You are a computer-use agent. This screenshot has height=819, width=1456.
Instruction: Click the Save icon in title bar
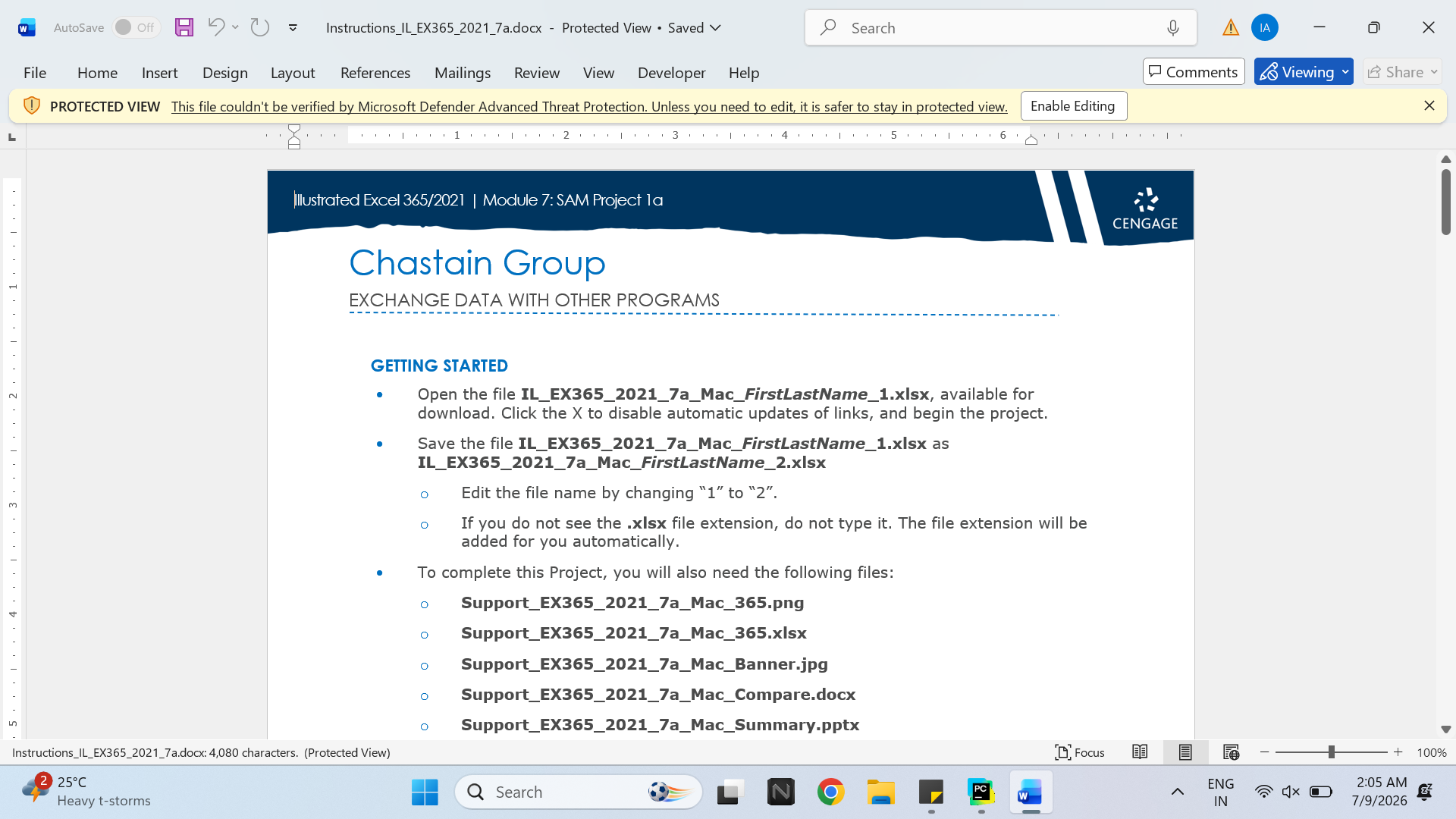click(x=184, y=27)
